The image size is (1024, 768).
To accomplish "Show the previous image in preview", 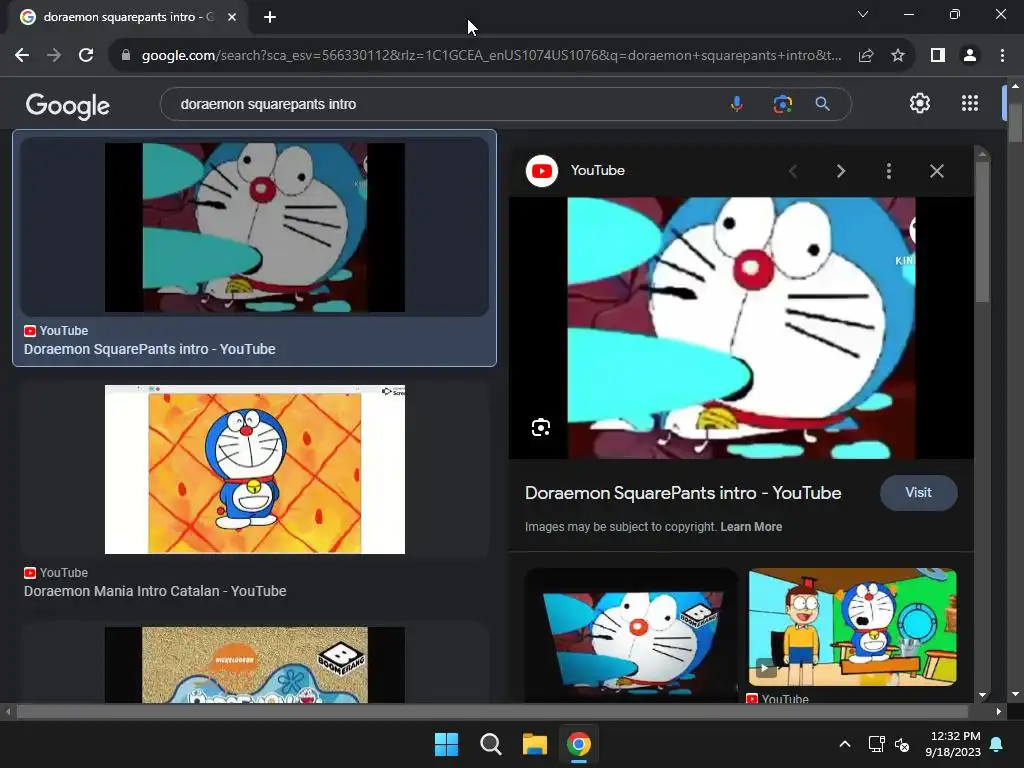I will click(x=793, y=171).
